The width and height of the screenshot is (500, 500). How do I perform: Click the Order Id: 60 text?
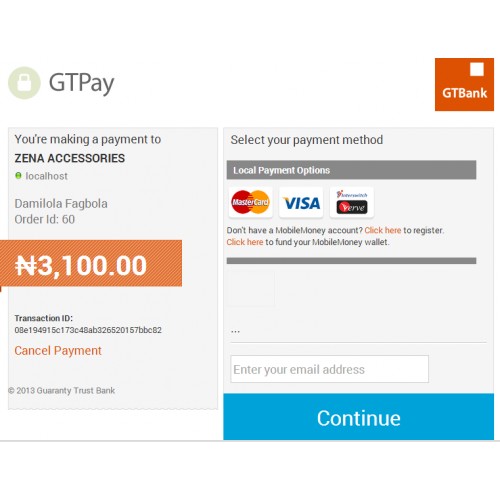click(45, 219)
